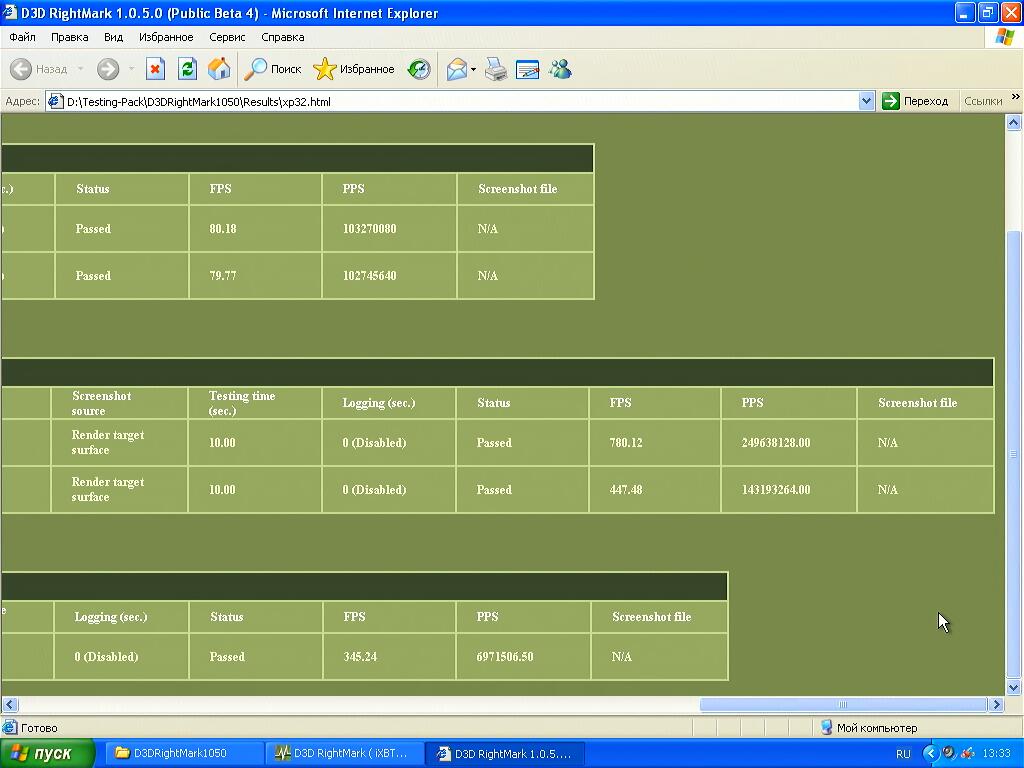Click the Пуск (Start) button

(47, 754)
